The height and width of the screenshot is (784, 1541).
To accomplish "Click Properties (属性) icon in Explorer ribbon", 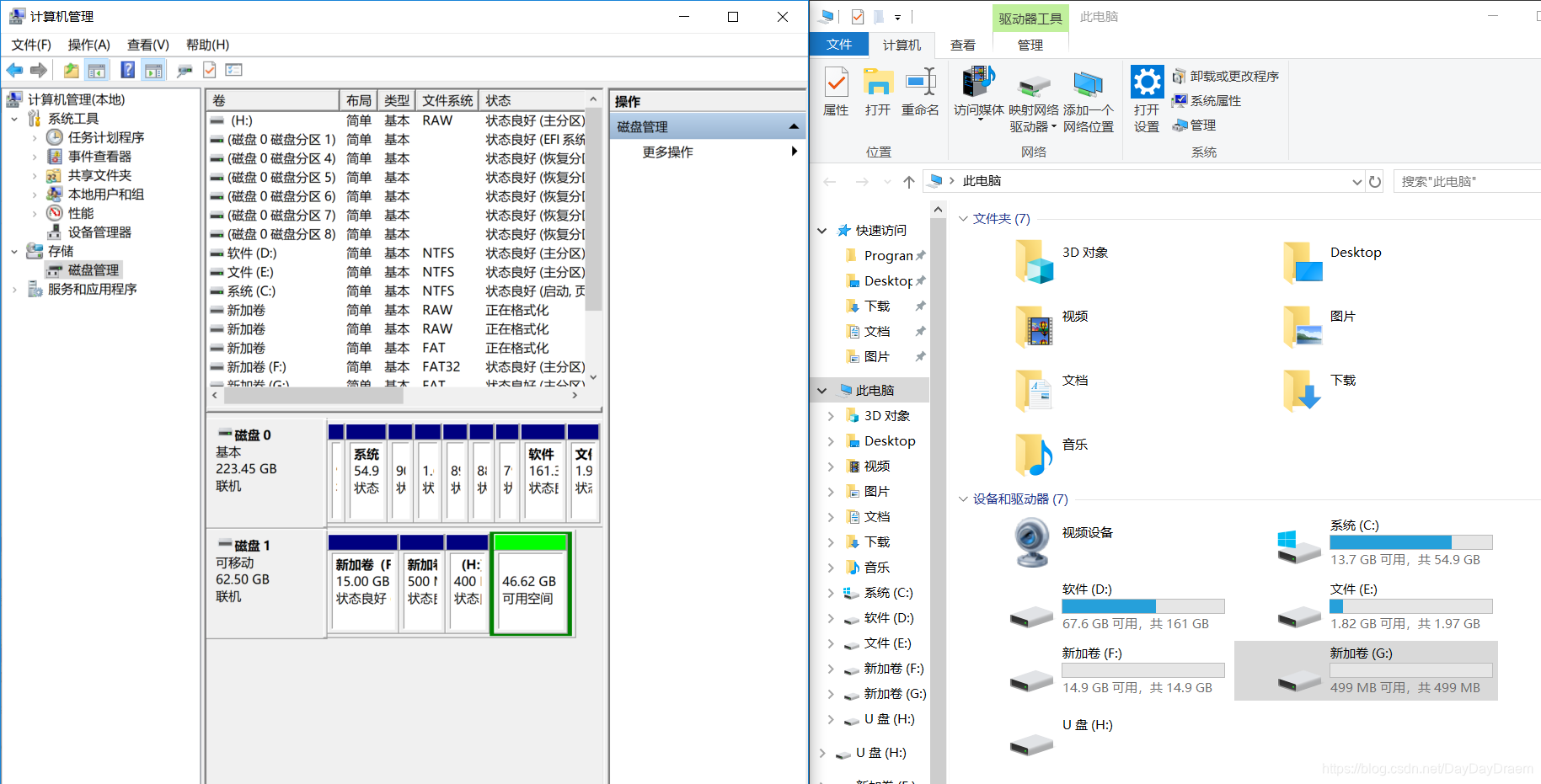I will point(836,91).
